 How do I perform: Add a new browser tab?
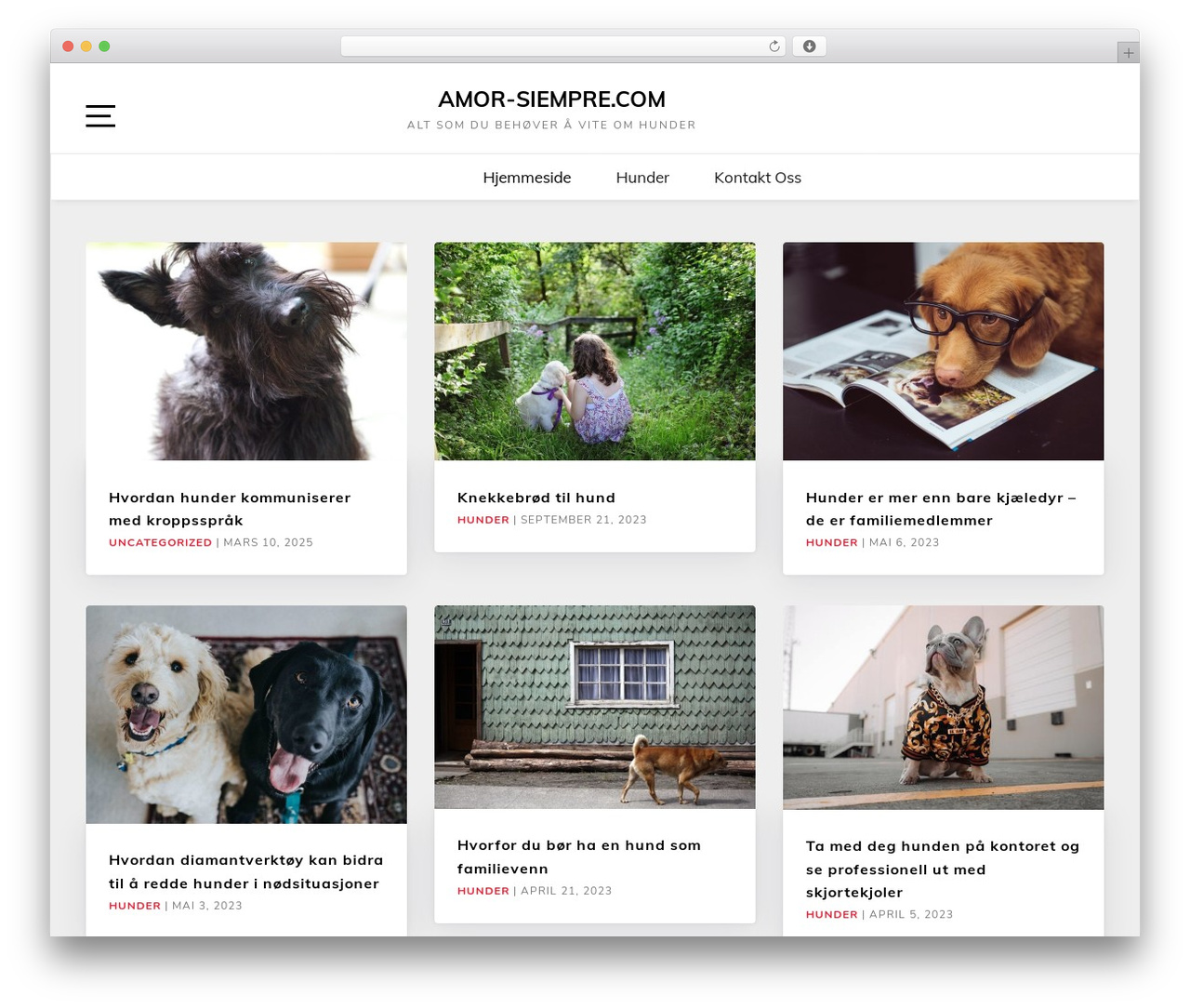coord(1128,53)
